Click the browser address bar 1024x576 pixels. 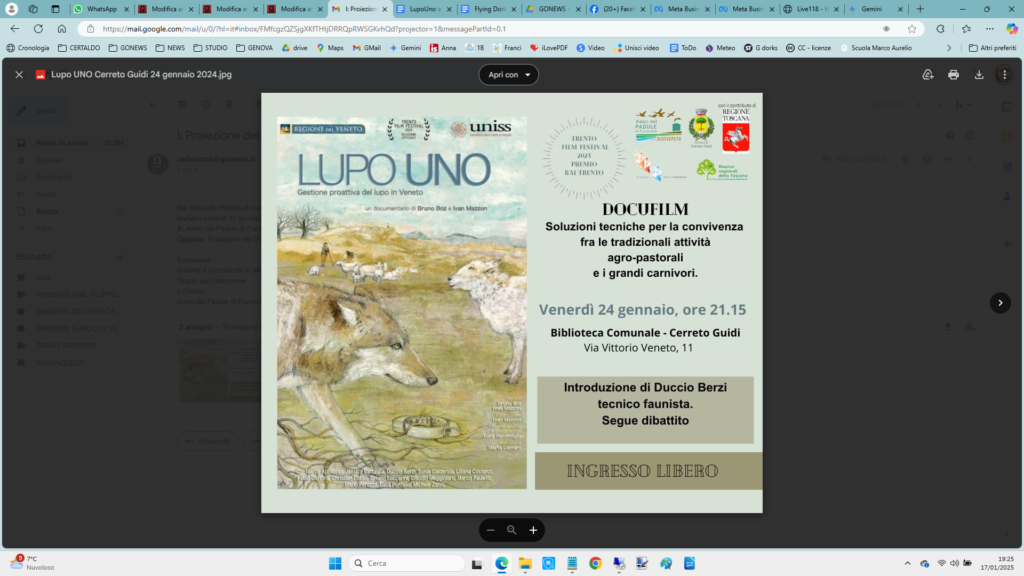[x=480, y=29]
